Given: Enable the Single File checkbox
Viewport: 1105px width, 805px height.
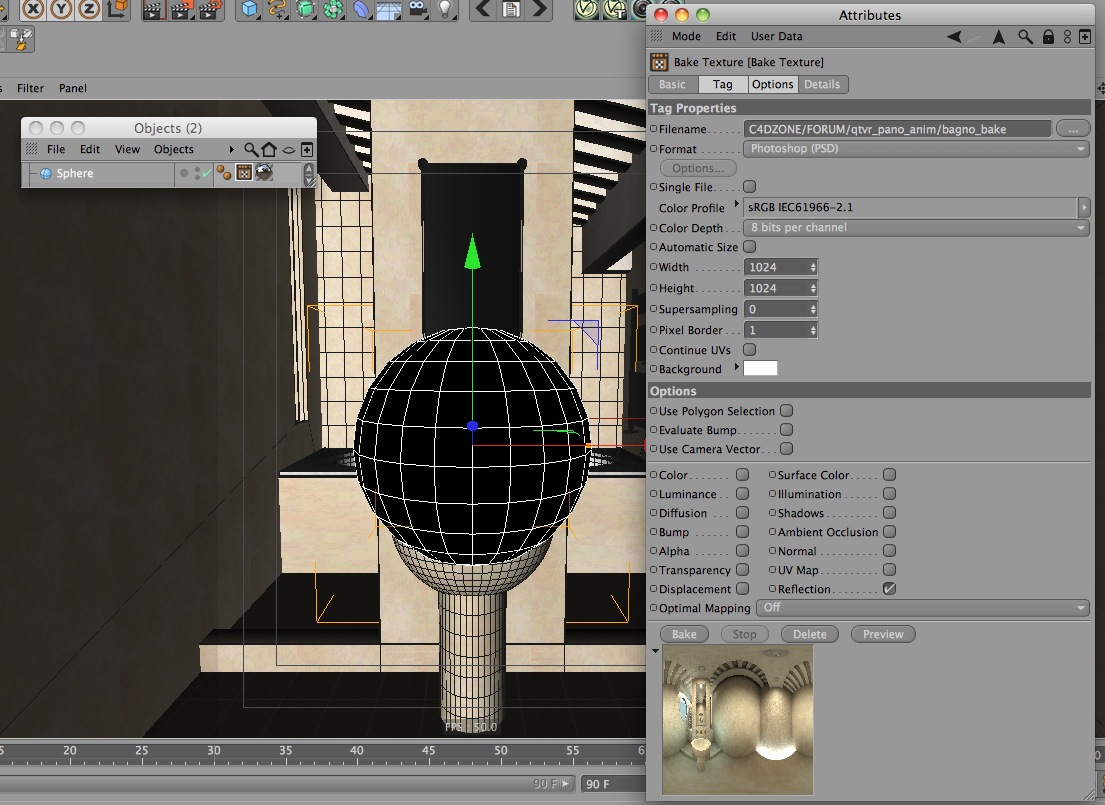Looking at the screenshot, I should point(750,187).
